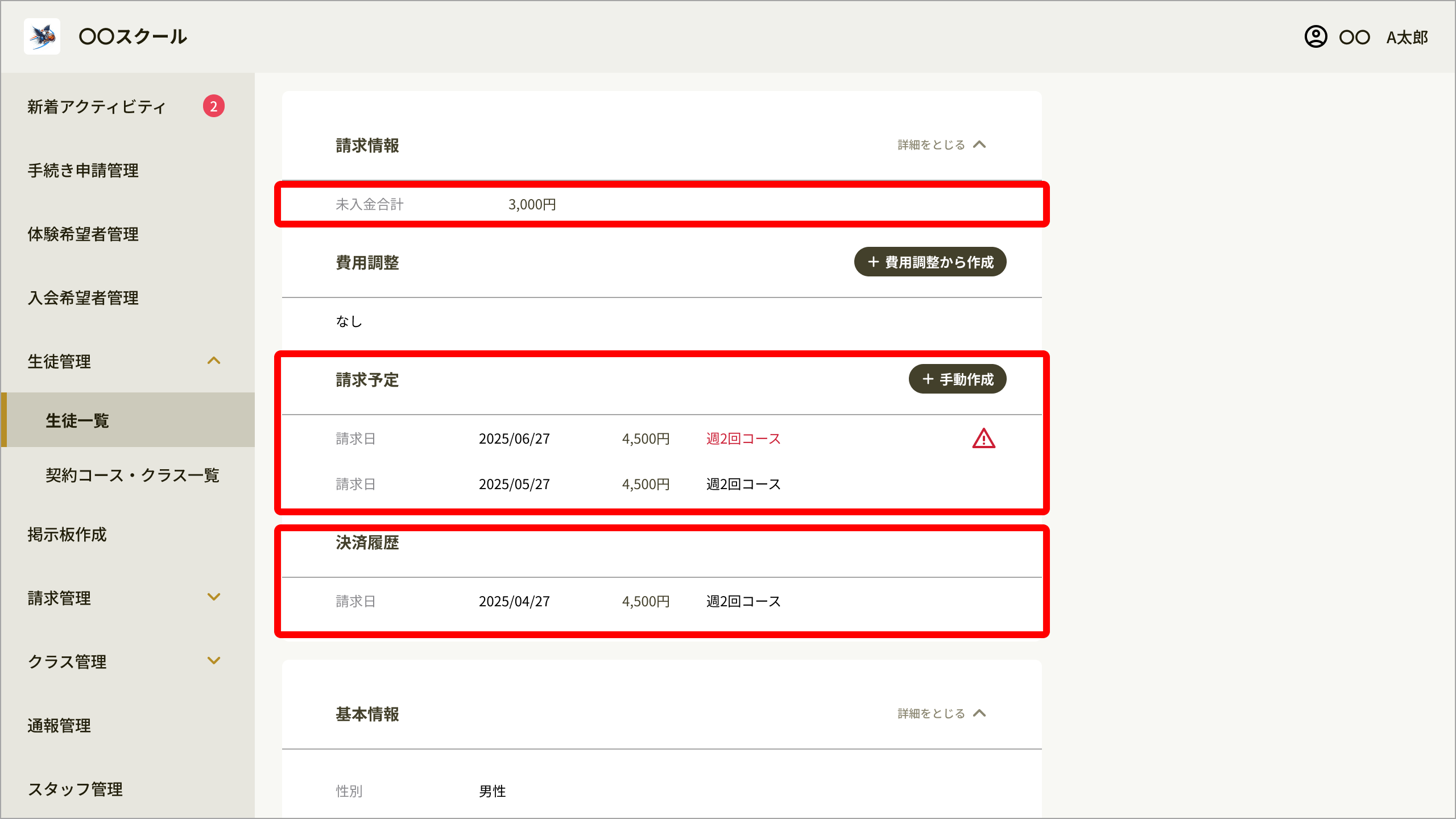Click the red warning triangle icon

pos(983,439)
